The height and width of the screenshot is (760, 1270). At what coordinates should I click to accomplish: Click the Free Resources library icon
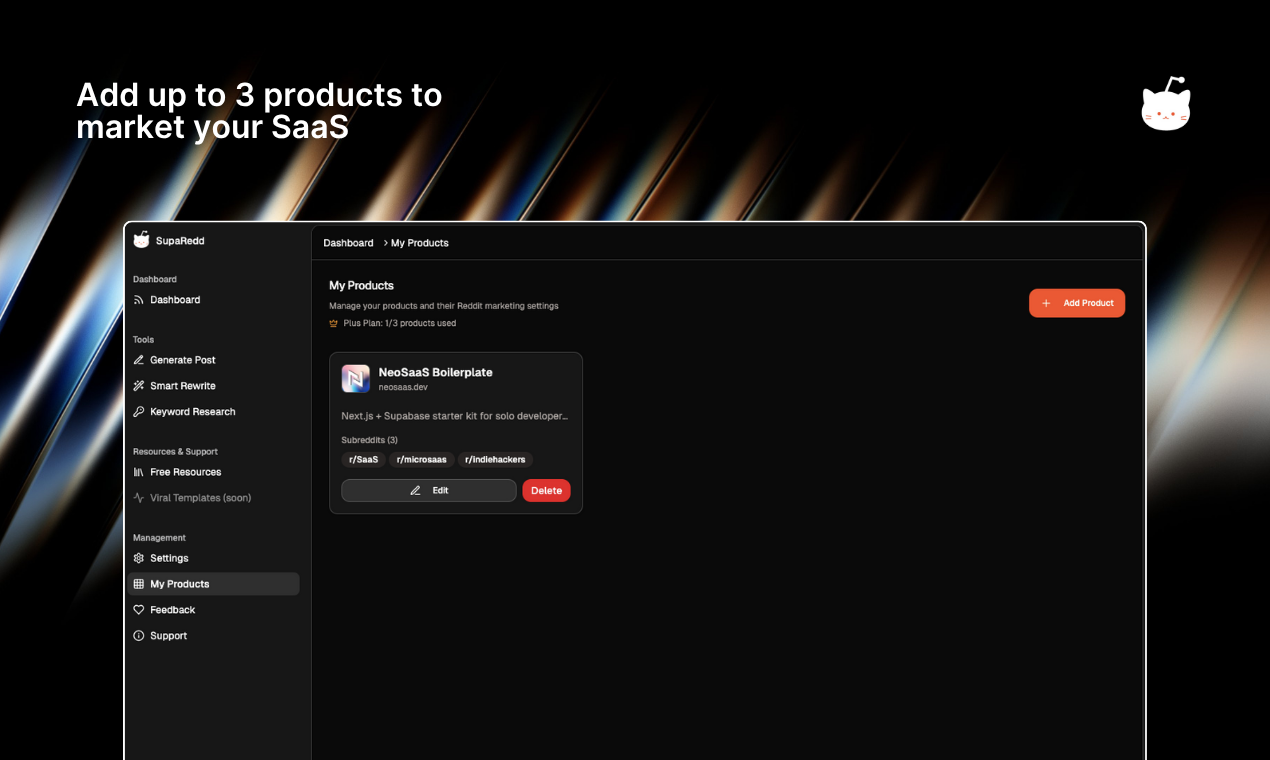[x=139, y=472]
